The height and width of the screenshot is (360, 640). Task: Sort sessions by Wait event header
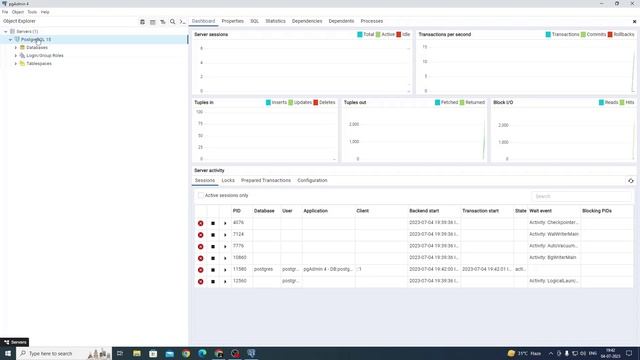pos(540,211)
